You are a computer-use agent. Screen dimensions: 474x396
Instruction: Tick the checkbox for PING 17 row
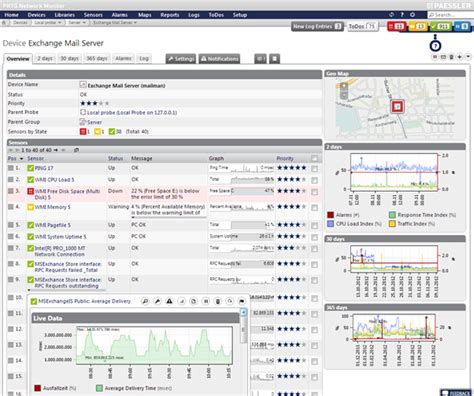click(314, 169)
